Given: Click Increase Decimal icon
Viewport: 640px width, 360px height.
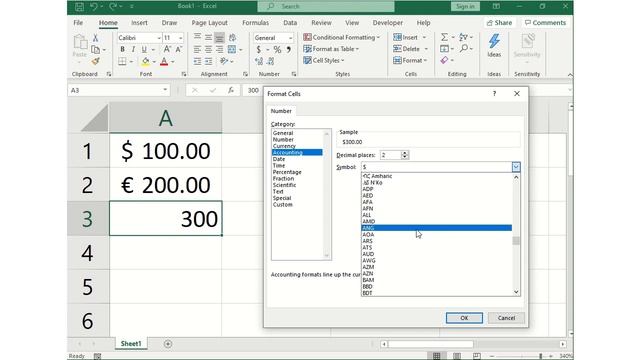Looking at the screenshot, I should pyautogui.click(x=259, y=61).
